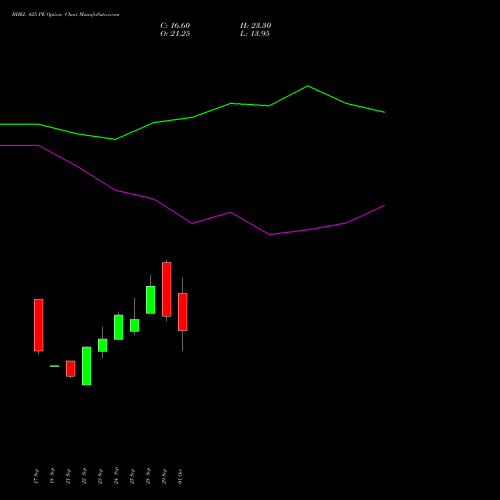The width and height of the screenshot is (500, 500).
Task: Click the close value C: 16.60
Action: point(175,26)
